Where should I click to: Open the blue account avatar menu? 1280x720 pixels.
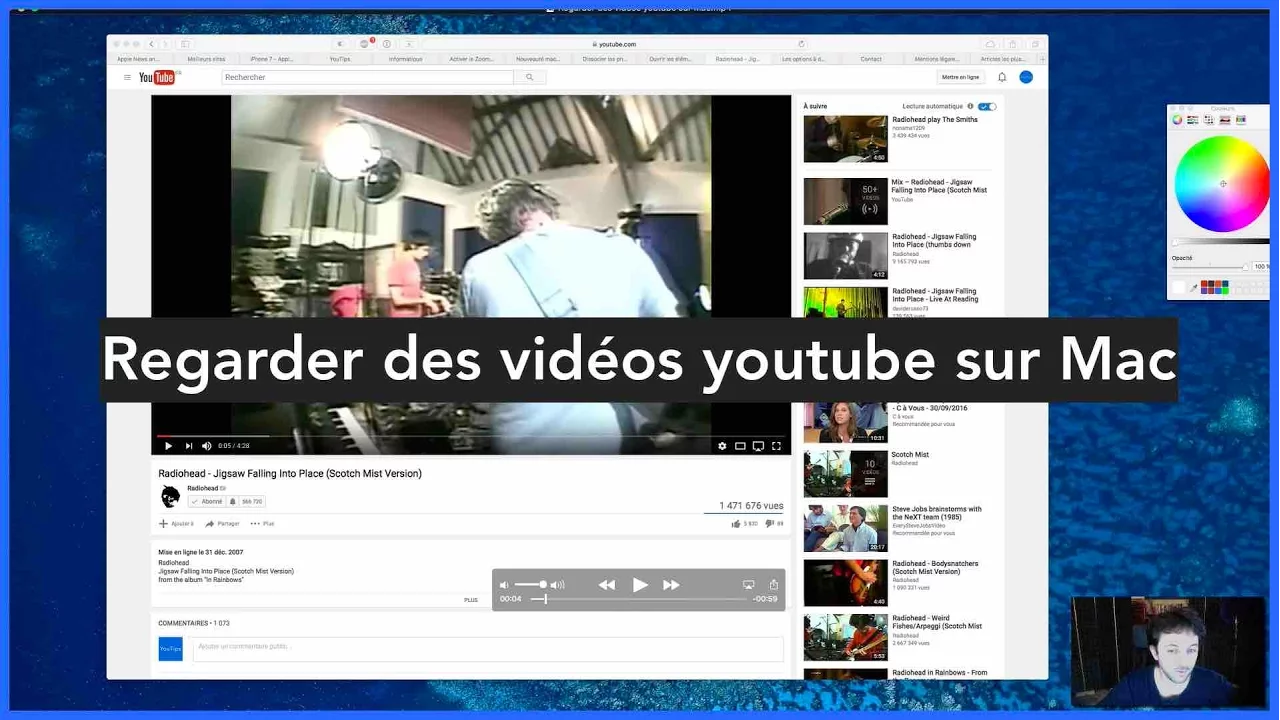(1026, 77)
